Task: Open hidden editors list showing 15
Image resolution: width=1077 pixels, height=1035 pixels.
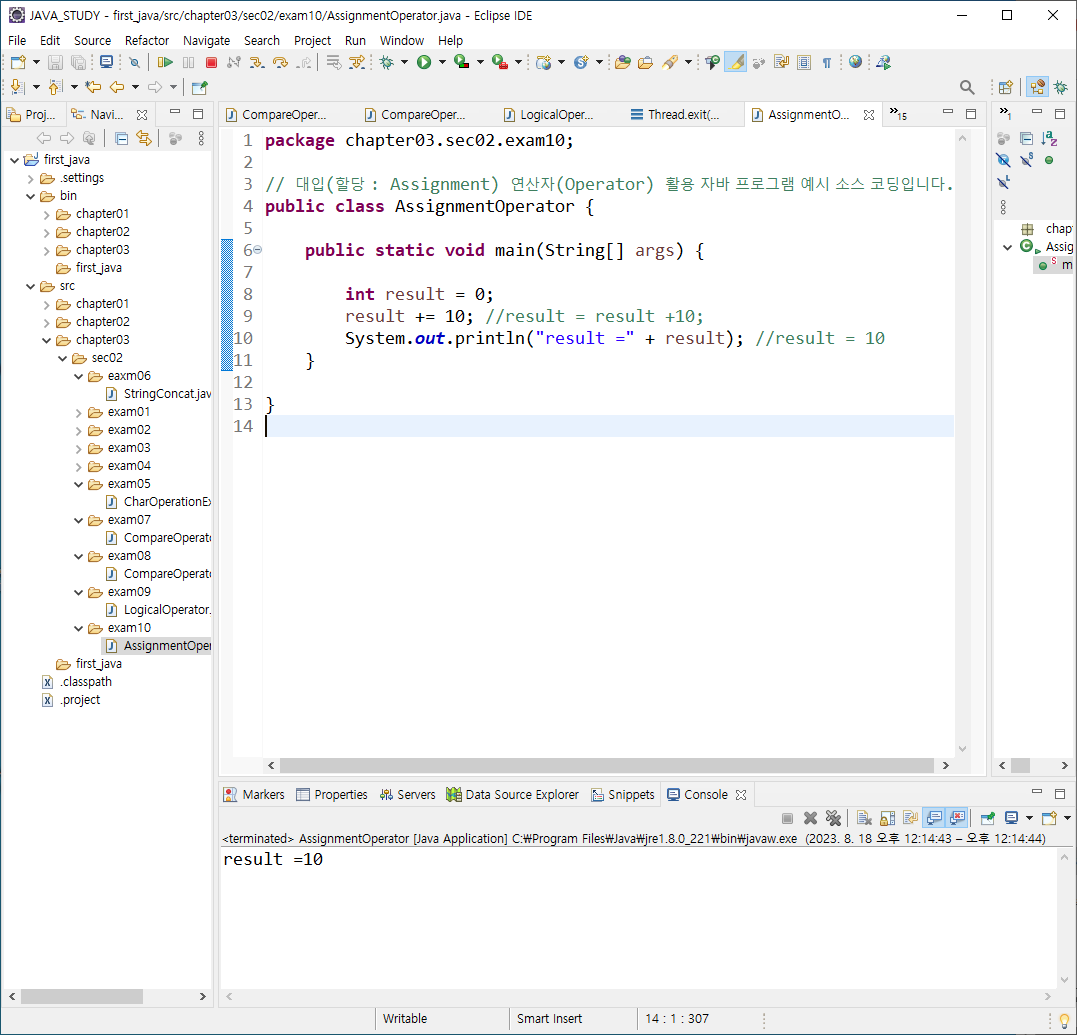Action: [x=898, y=114]
